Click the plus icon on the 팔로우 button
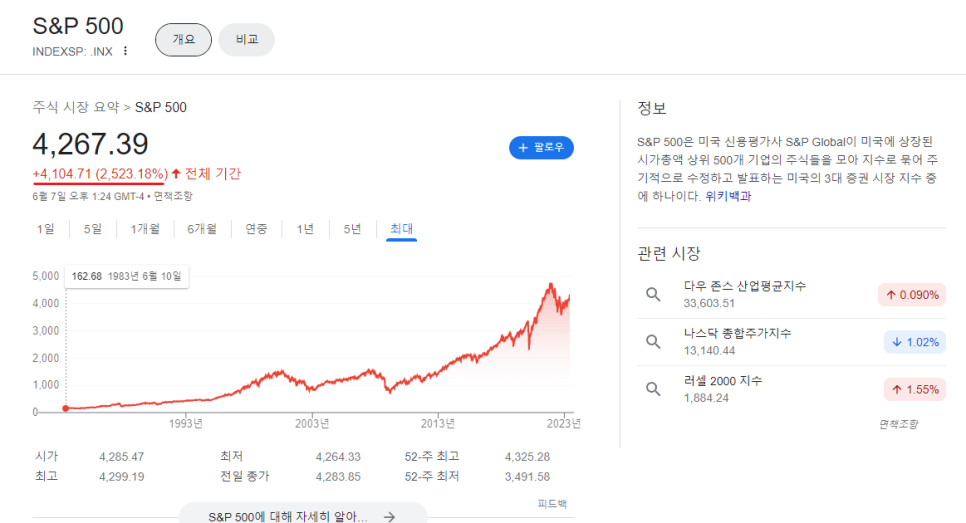The height and width of the screenshot is (523, 966). [x=523, y=148]
